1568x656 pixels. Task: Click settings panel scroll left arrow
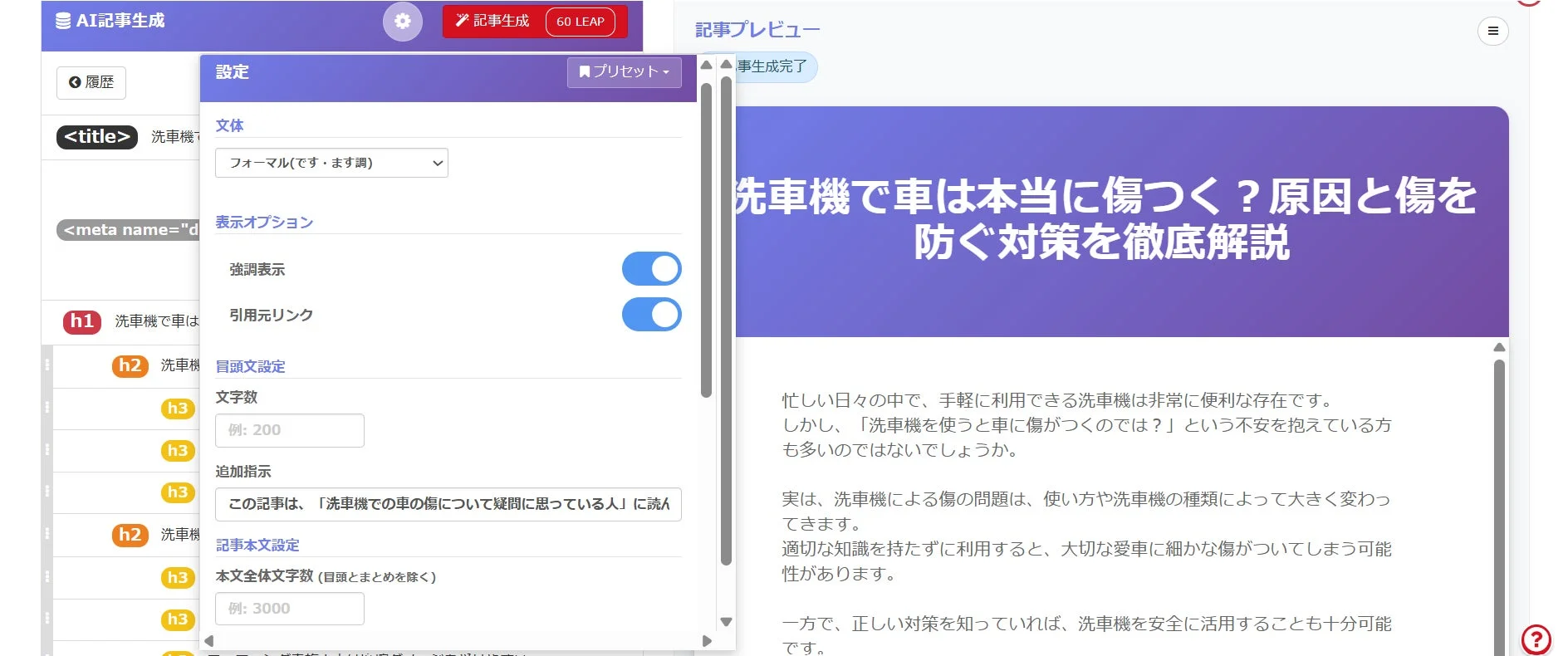point(209,641)
